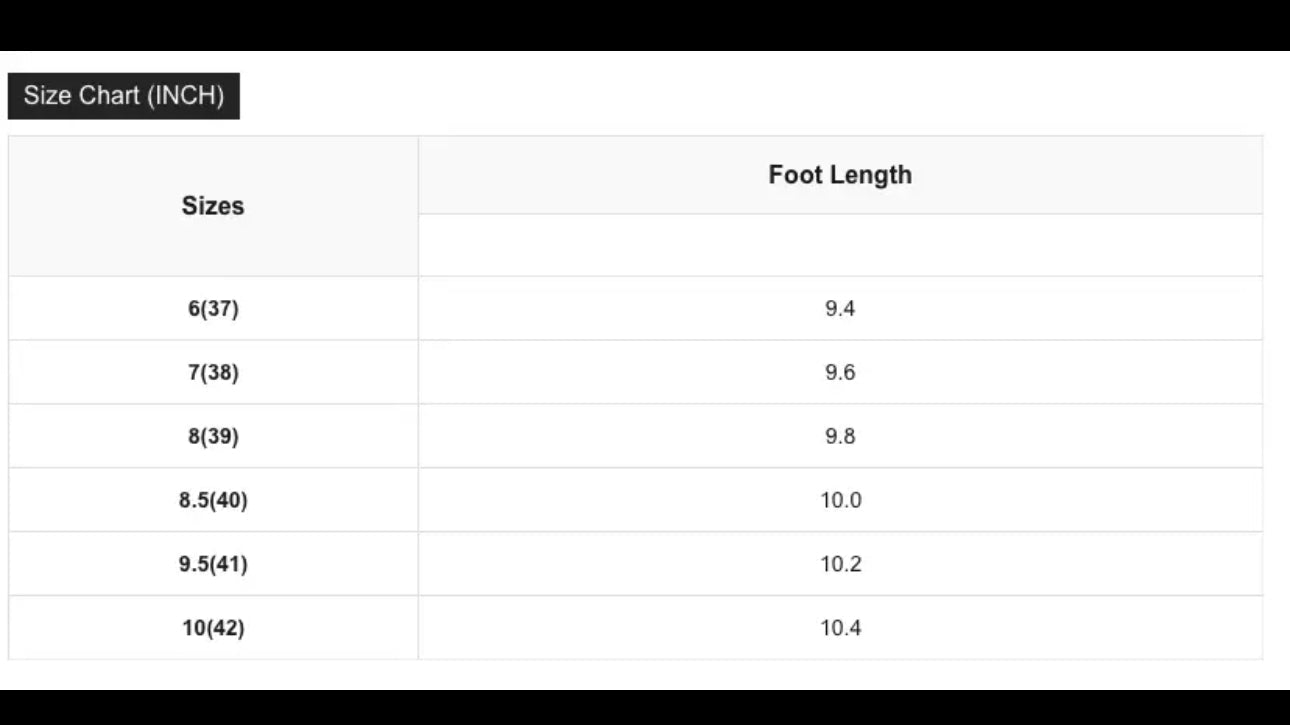Select the 6(37) size cell
The width and height of the screenshot is (1290, 725).
pos(213,308)
